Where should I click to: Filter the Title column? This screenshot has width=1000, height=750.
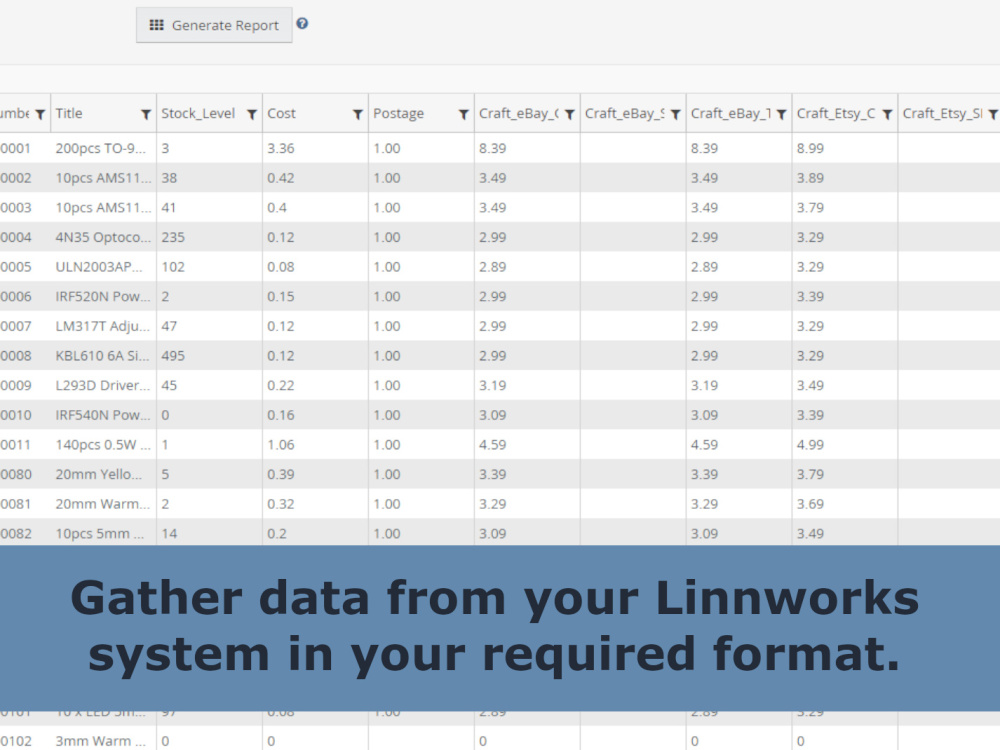click(146, 114)
